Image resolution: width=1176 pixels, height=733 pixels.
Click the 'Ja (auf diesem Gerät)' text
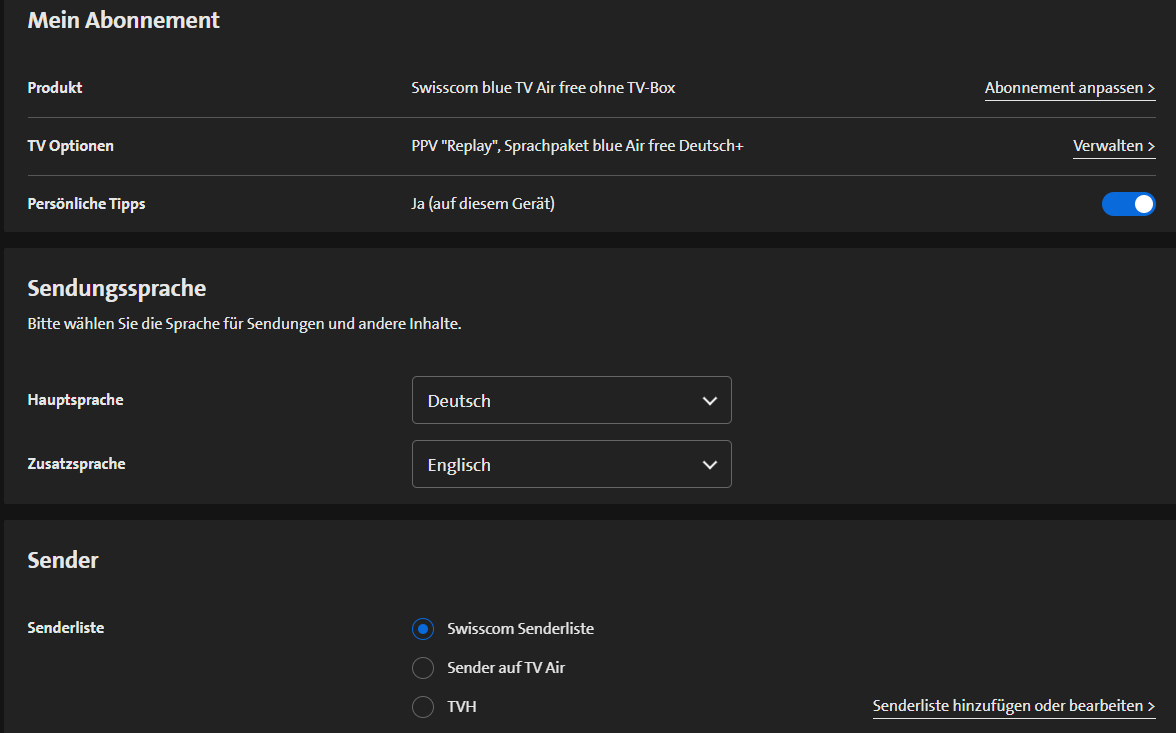483,204
